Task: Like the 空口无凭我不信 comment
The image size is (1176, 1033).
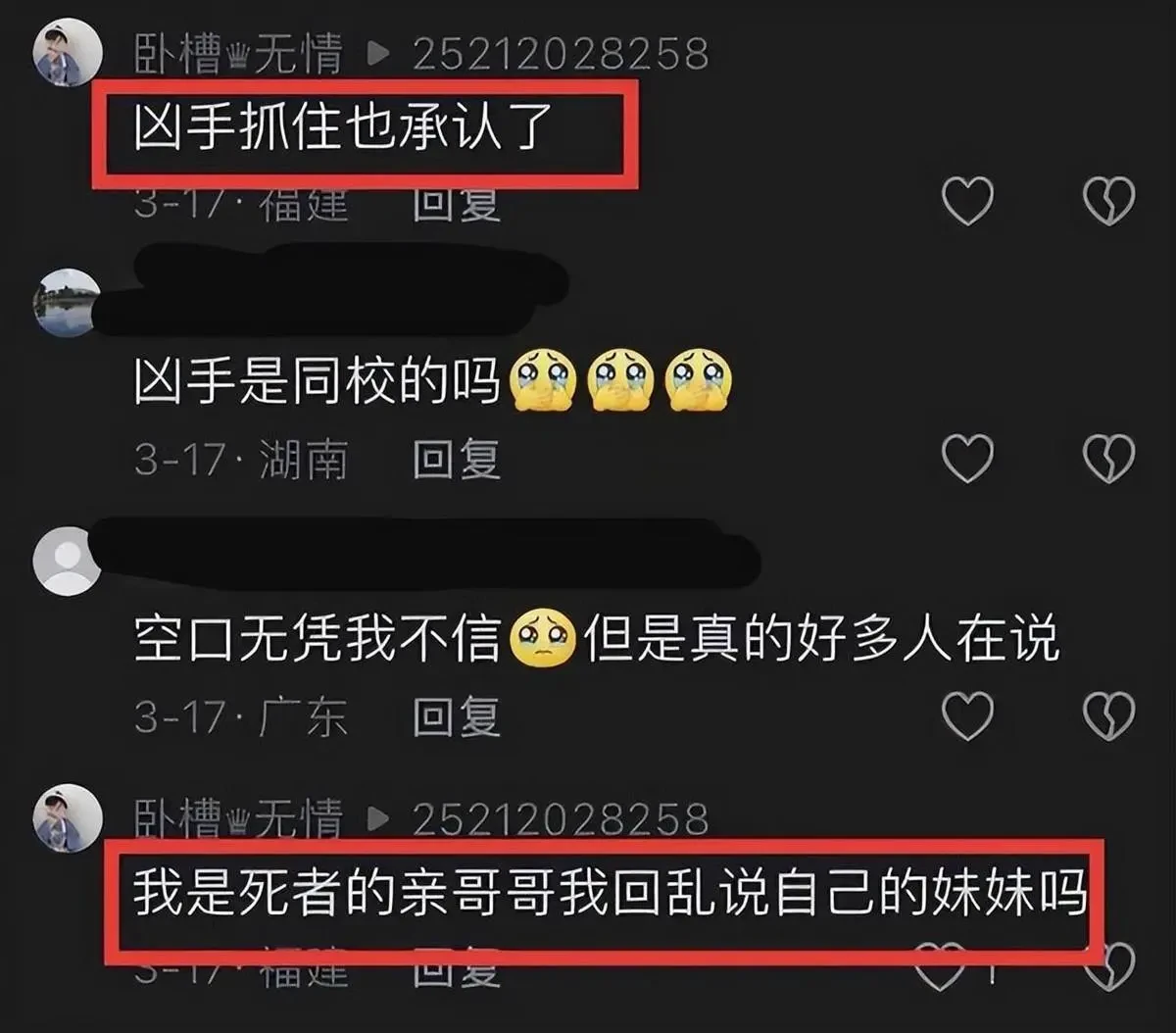Action: (x=967, y=715)
